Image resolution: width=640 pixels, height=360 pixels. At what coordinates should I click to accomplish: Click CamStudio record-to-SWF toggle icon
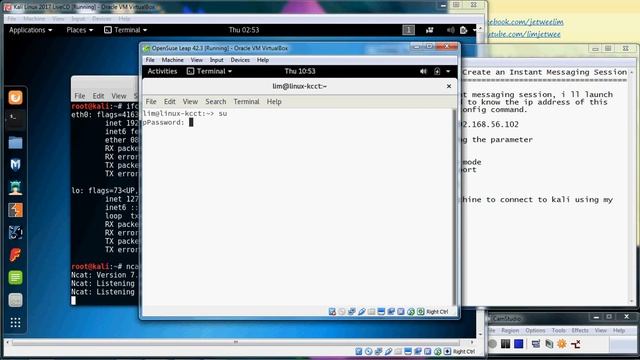pos(576,344)
